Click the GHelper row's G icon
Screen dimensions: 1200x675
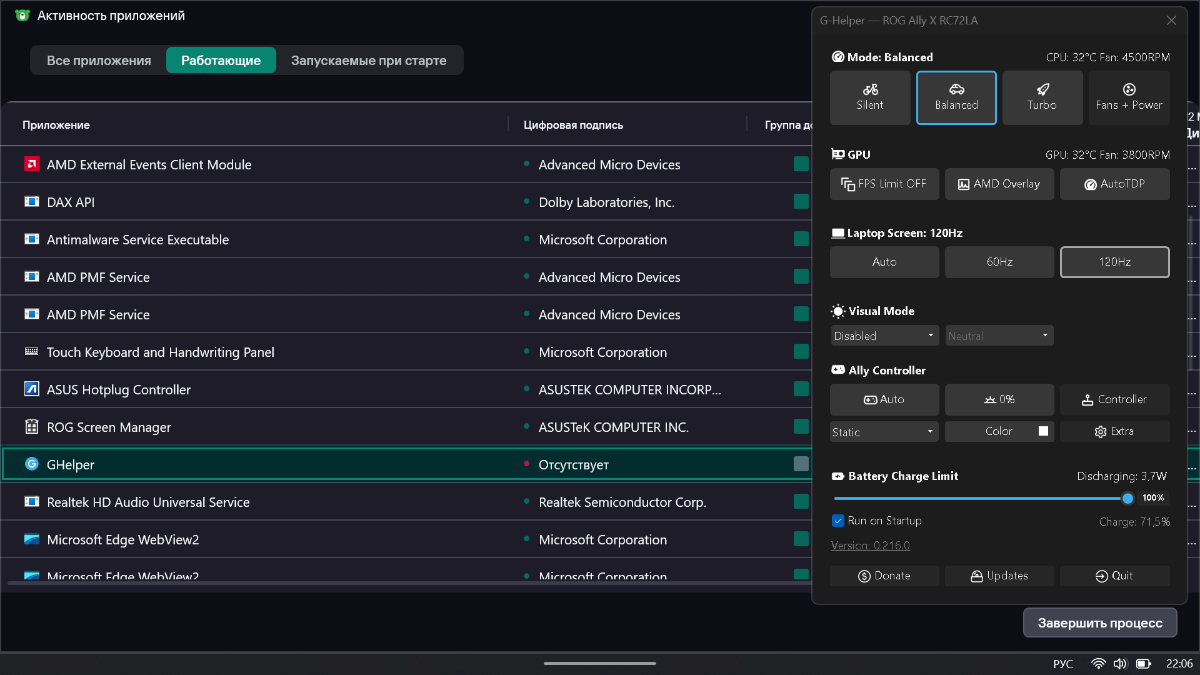tap(31, 465)
